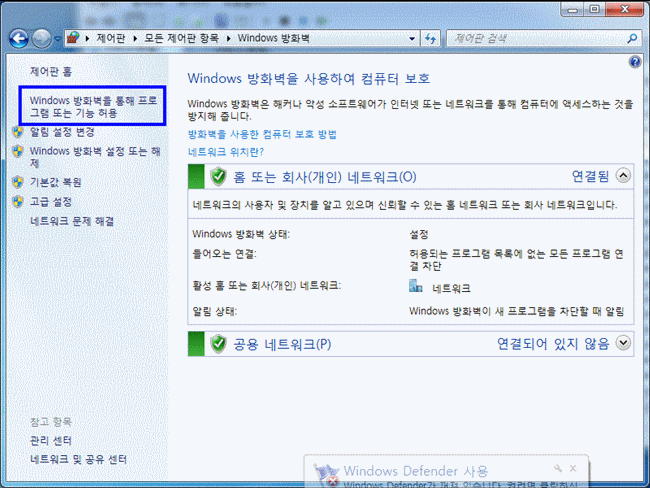Select 제어판 breadcrumb in address bar
The image size is (650, 488).
point(111,38)
